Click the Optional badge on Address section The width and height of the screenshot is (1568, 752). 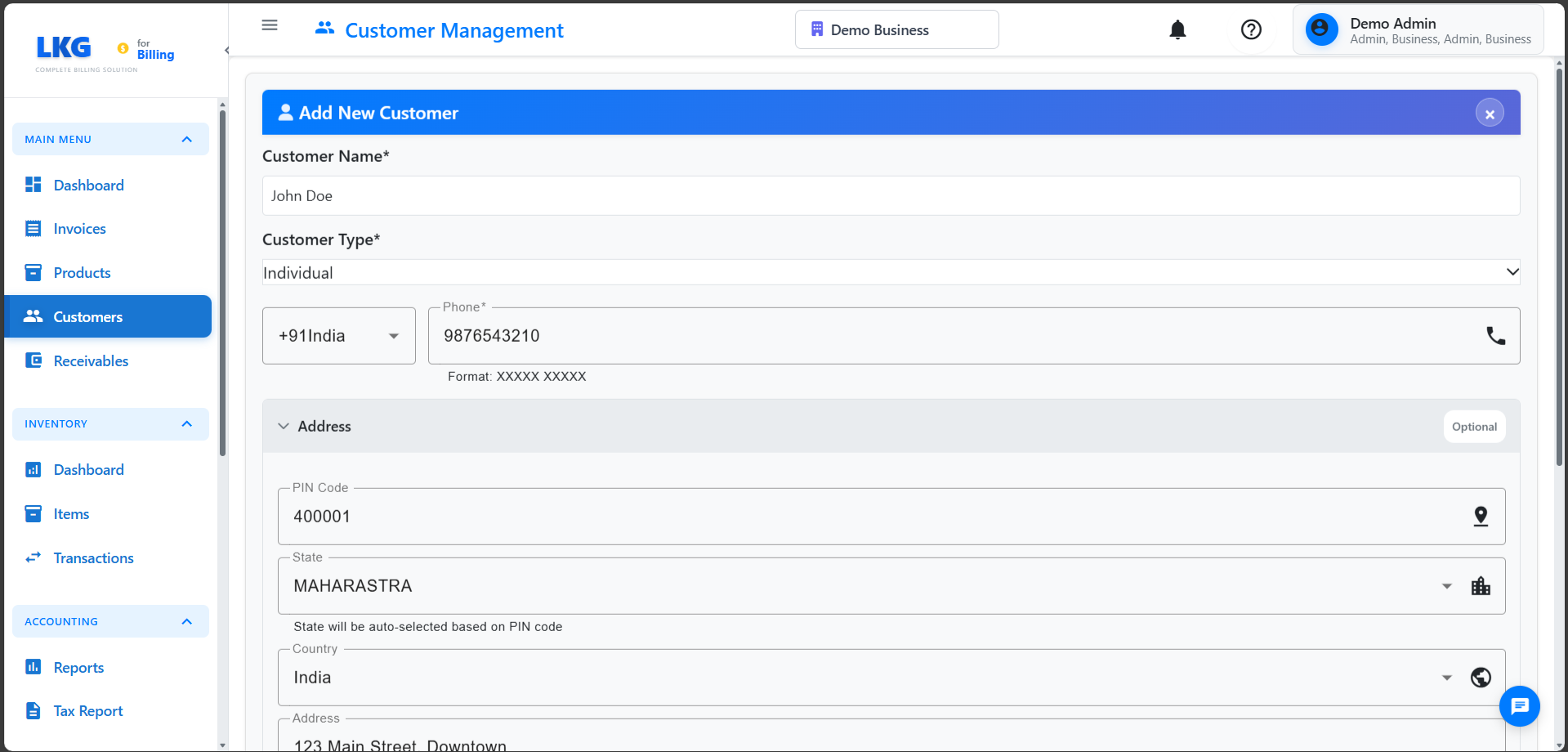coord(1474,426)
